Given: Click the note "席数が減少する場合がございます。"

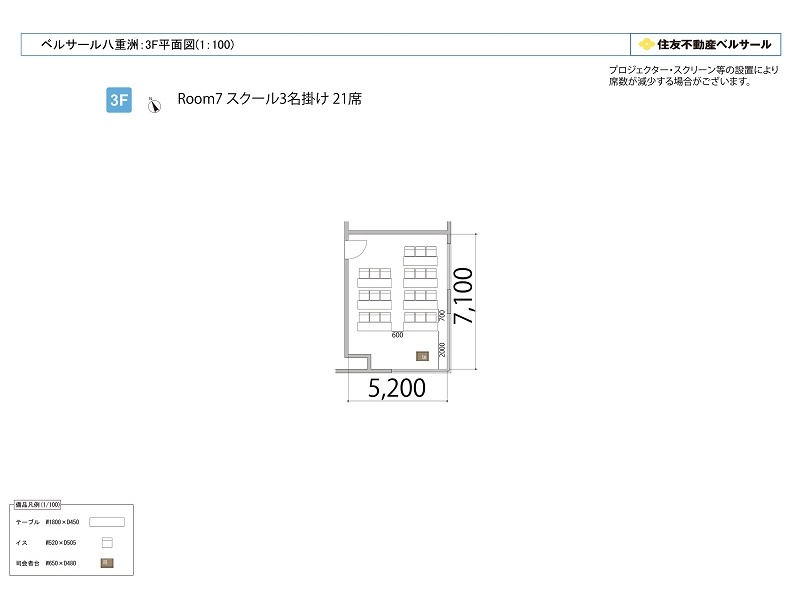Looking at the screenshot, I should coord(680,81).
